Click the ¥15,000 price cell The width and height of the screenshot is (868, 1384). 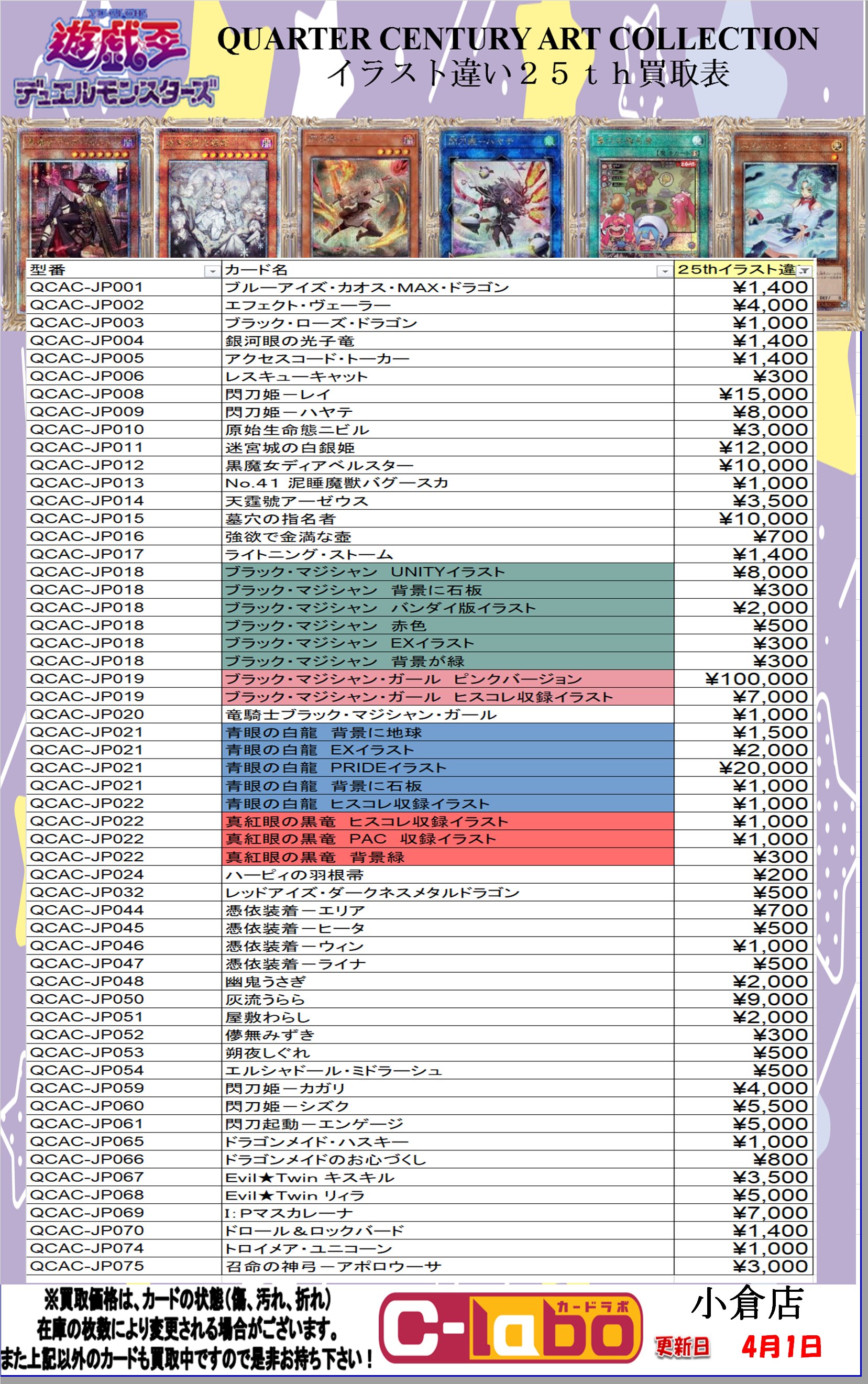pos(743,394)
